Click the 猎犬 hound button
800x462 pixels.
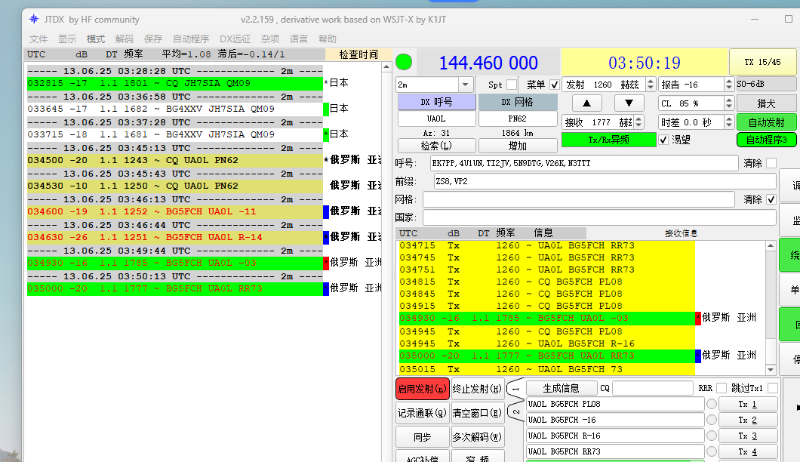(766, 104)
